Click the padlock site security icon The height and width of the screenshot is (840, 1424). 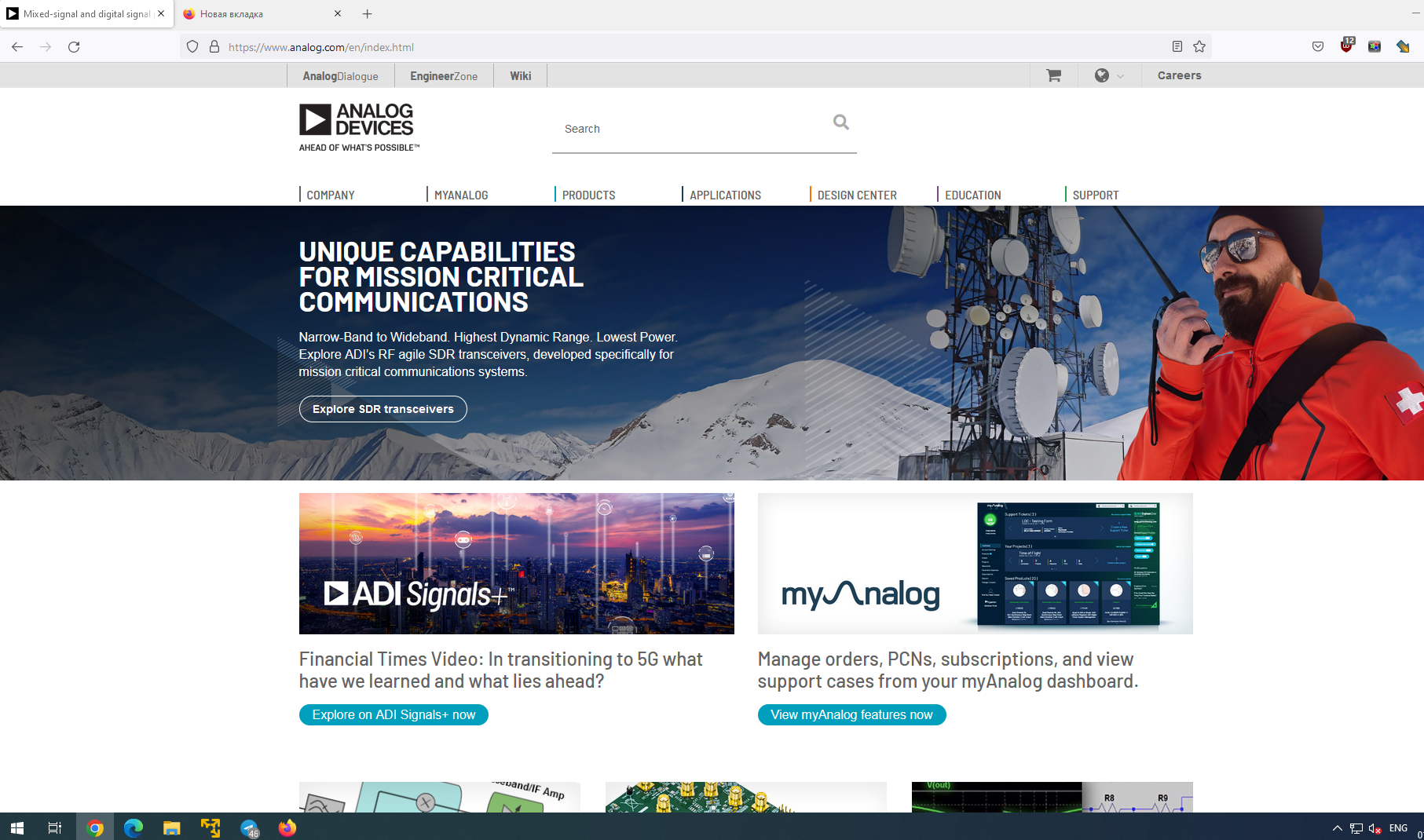(214, 47)
